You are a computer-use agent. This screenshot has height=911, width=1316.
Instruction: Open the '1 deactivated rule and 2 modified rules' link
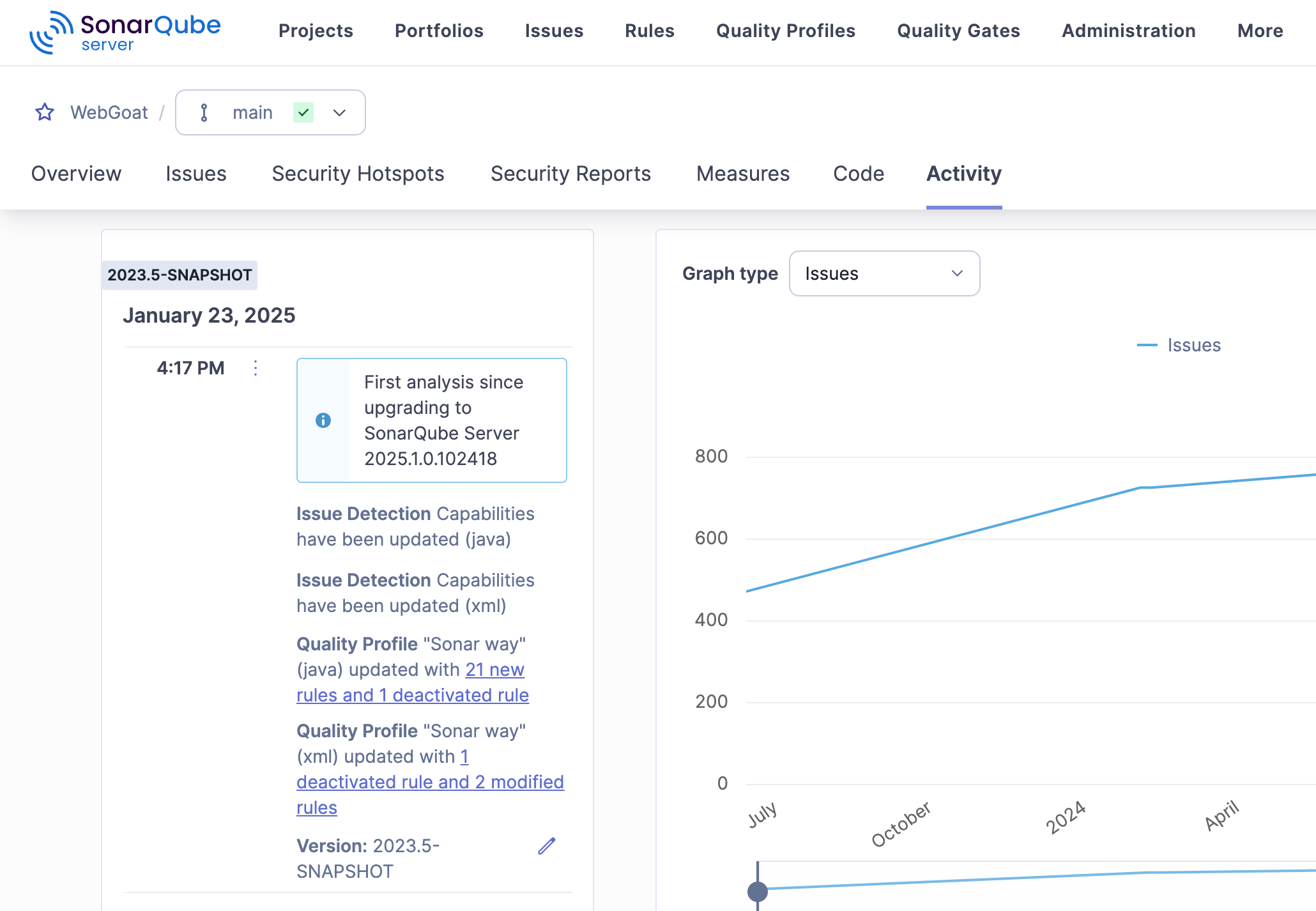coord(430,781)
